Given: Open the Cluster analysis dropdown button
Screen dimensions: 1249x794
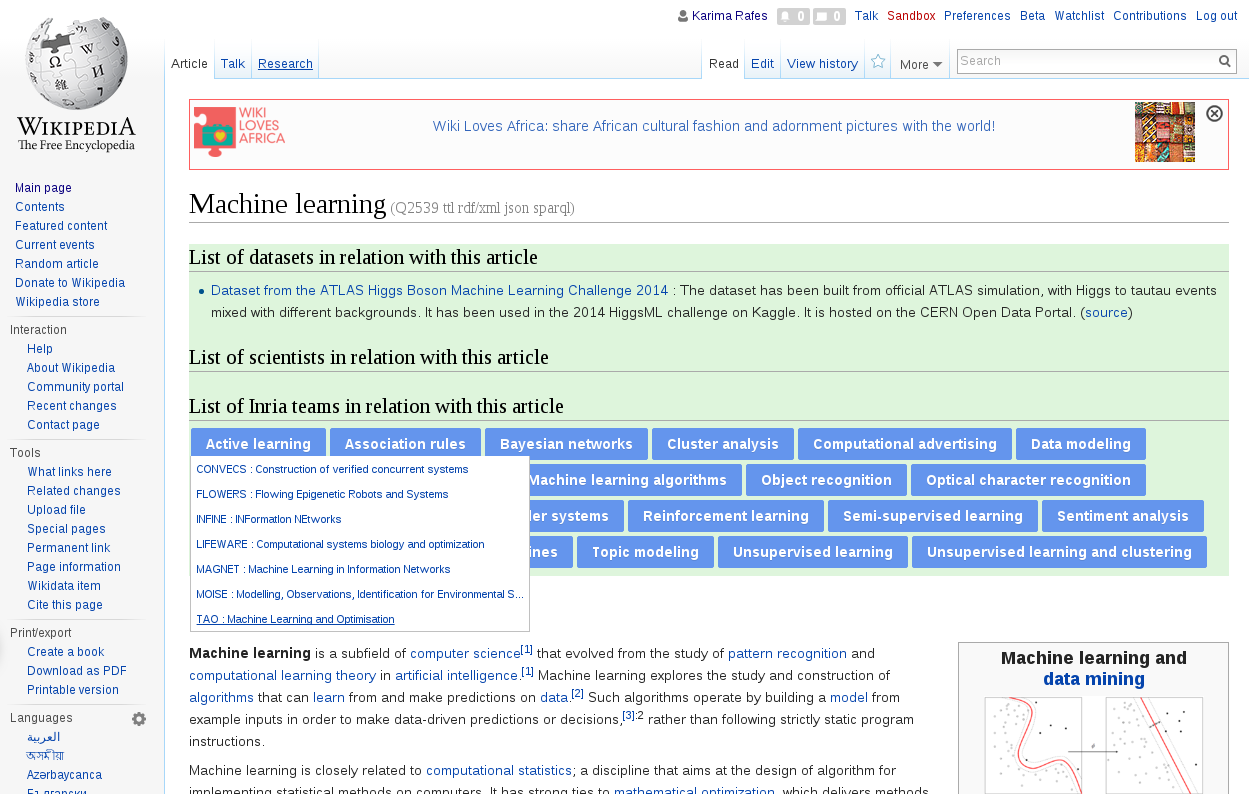Looking at the screenshot, I should tap(723, 444).
